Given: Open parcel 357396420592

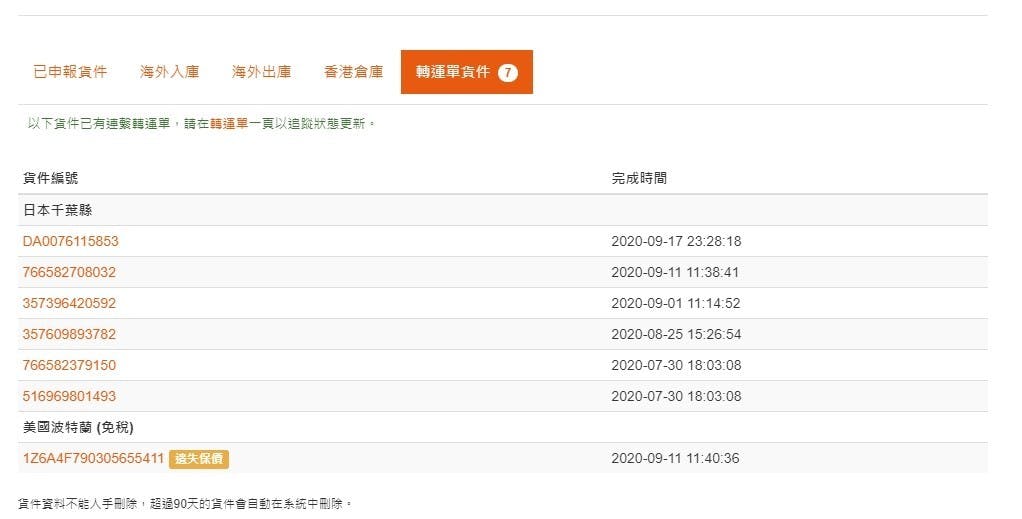Looking at the screenshot, I should 69,303.
